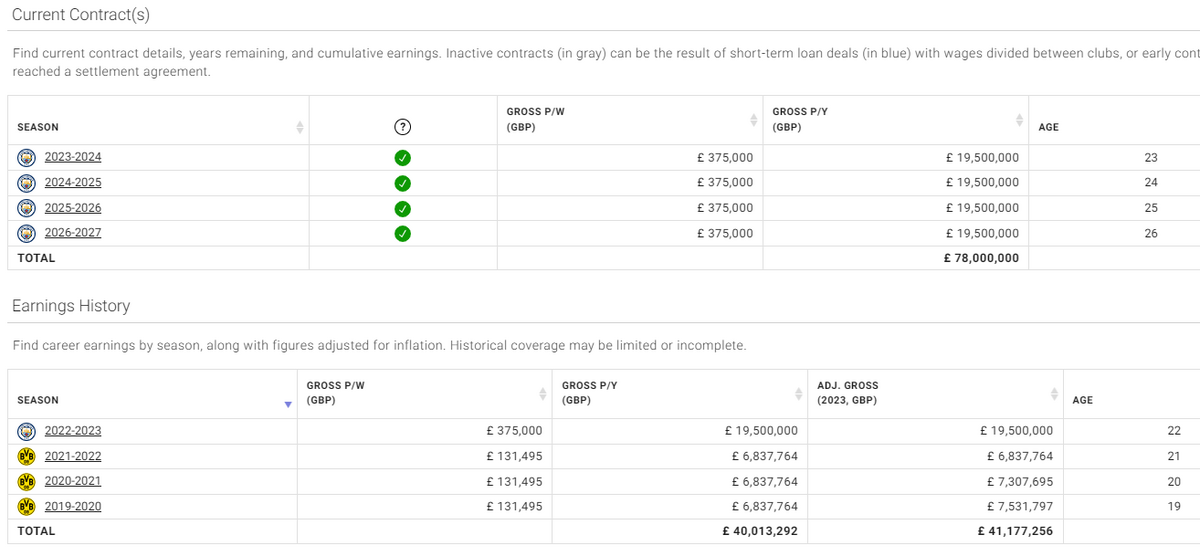Sort earnings history by Gross P/W arrows
1200x556 pixels.
tap(541, 392)
